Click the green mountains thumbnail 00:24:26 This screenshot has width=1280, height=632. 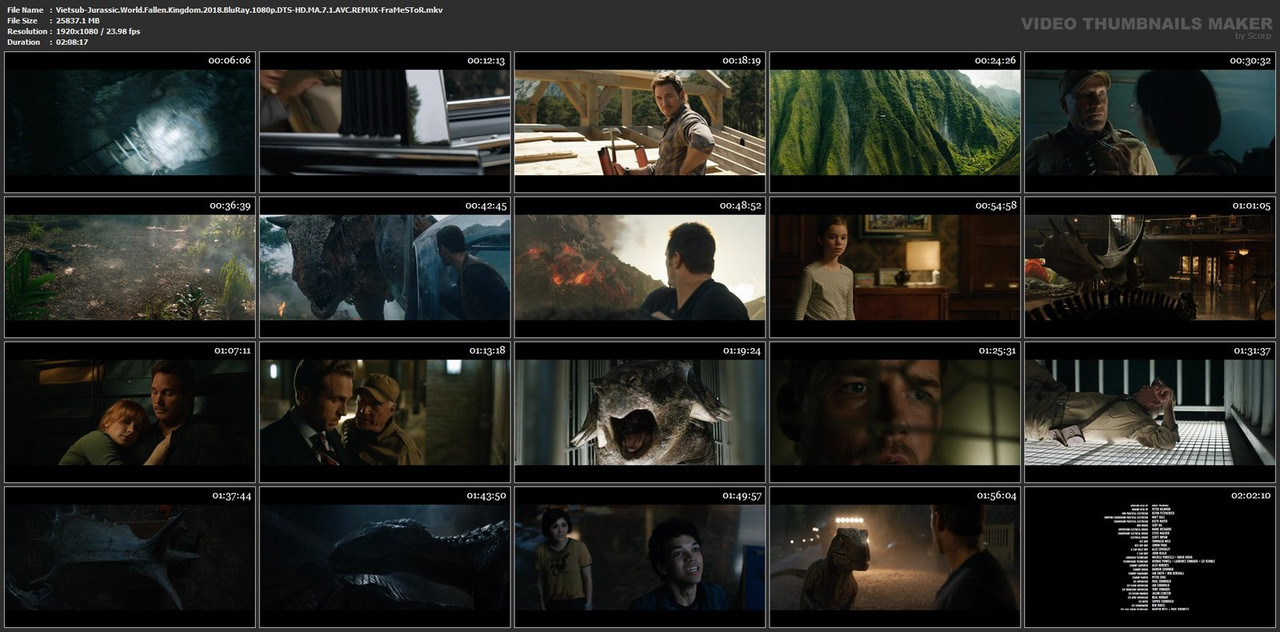coord(895,122)
